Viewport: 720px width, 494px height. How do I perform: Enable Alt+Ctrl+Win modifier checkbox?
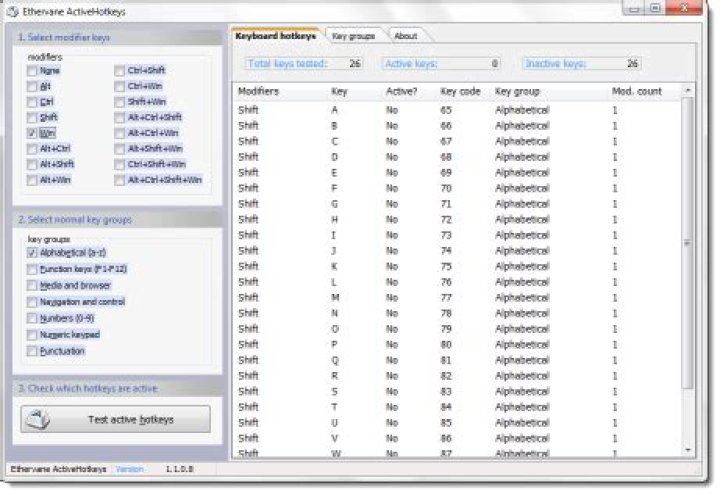coord(119,133)
